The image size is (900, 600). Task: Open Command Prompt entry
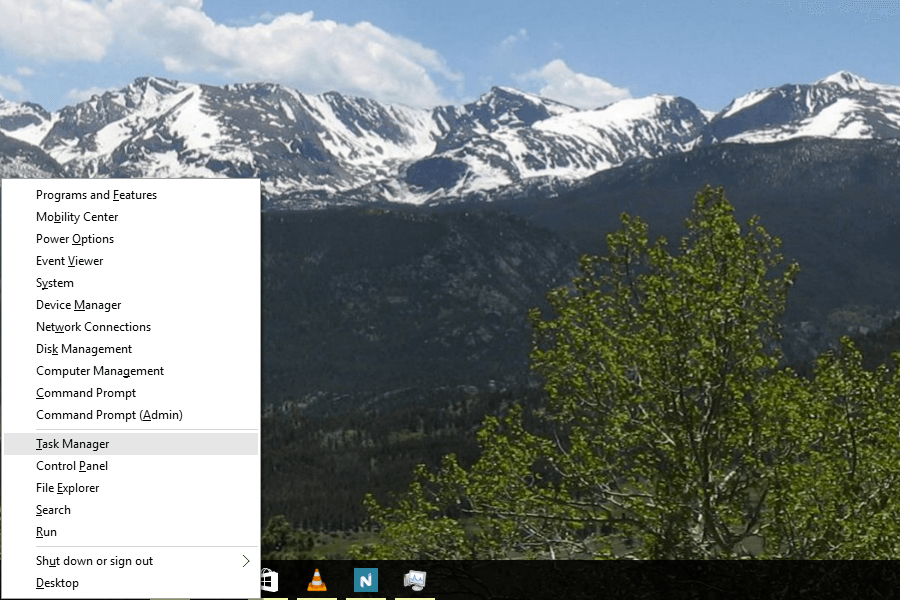[131, 393]
